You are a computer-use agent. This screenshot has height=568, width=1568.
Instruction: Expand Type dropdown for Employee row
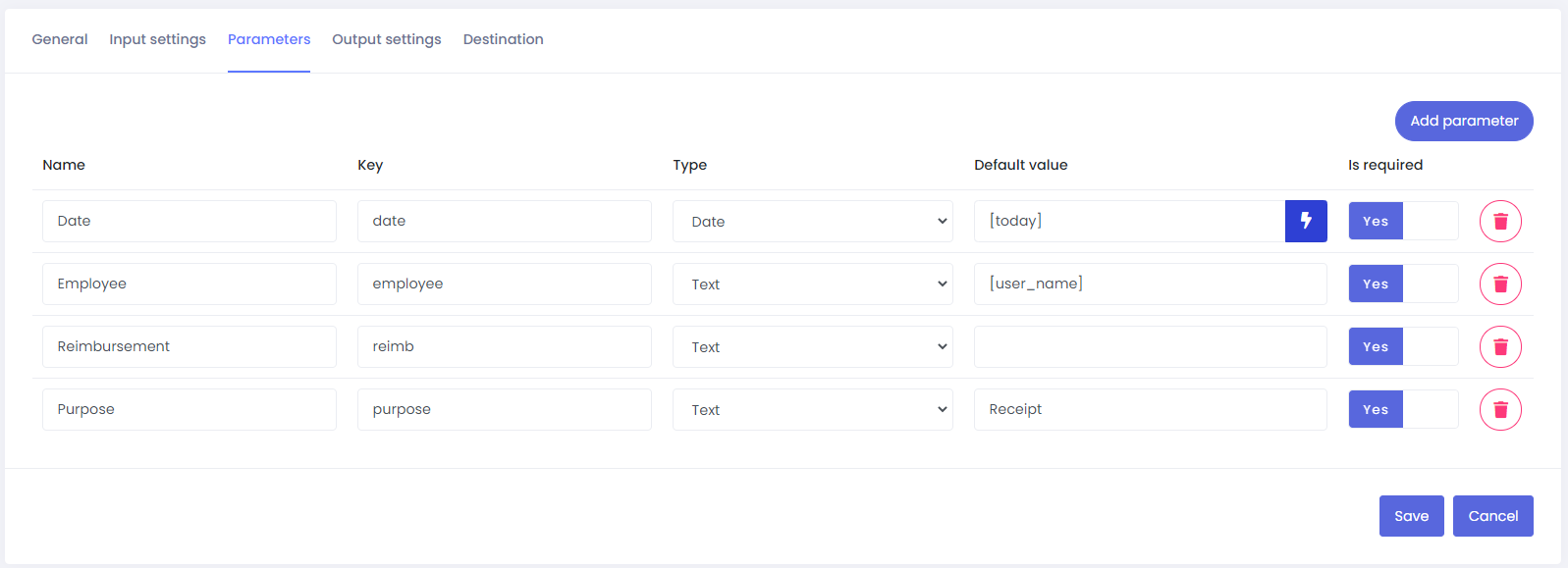(x=813, y=284)
